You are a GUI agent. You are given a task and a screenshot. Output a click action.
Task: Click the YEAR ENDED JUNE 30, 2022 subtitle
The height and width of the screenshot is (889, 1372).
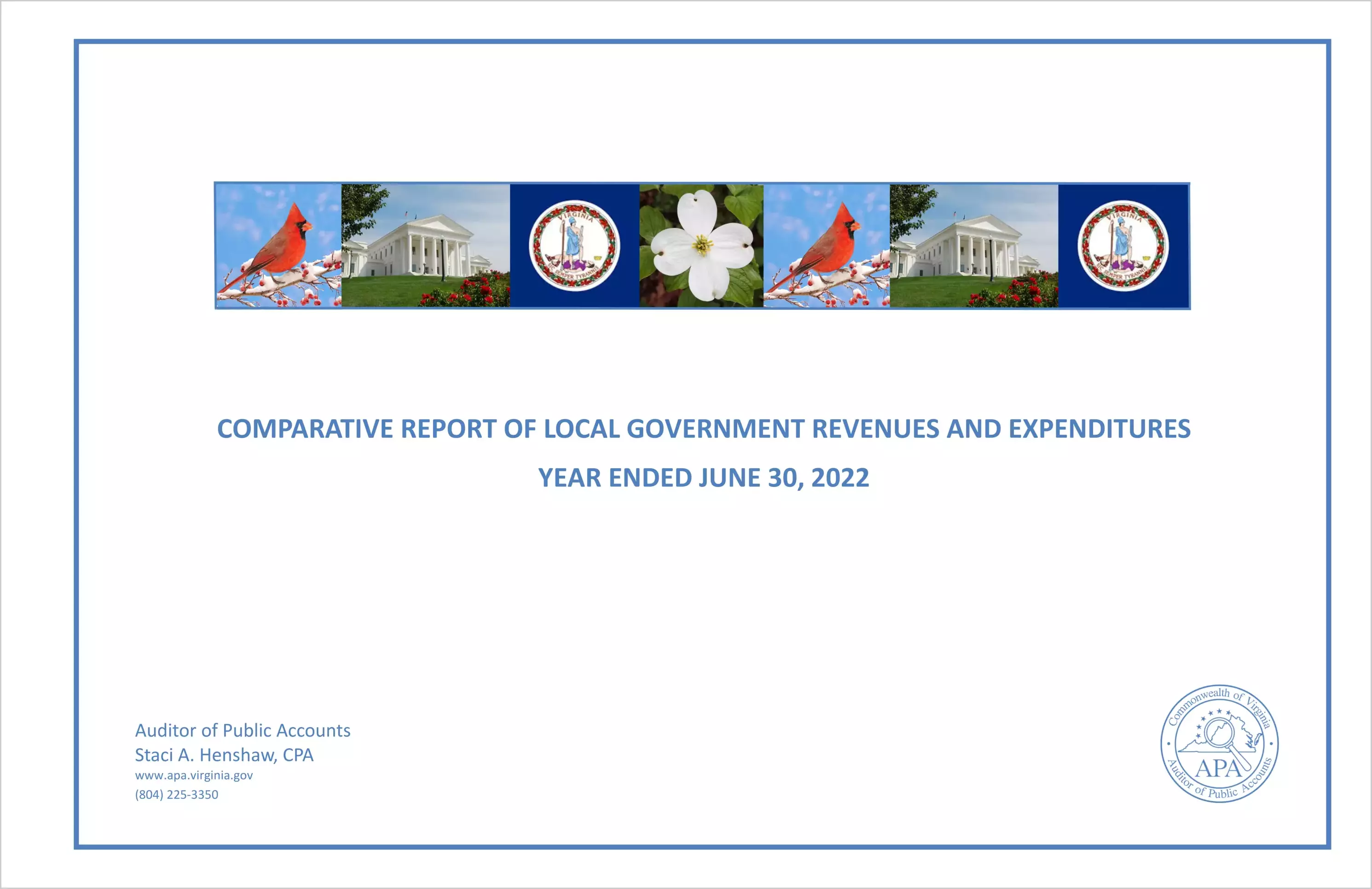[703, 478]
